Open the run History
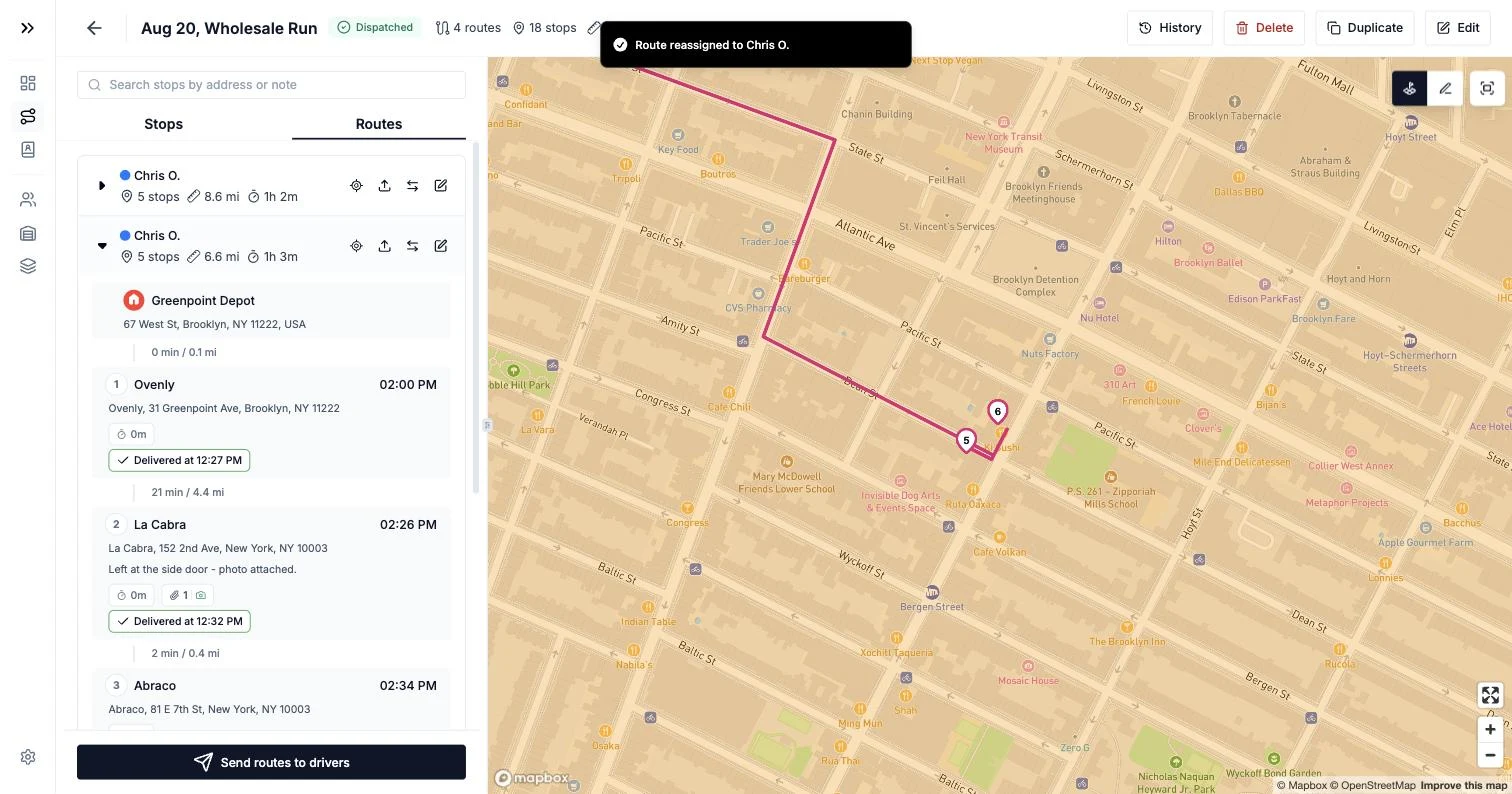The width and height of the screenshot is (1512, 794). point(1170,28)
